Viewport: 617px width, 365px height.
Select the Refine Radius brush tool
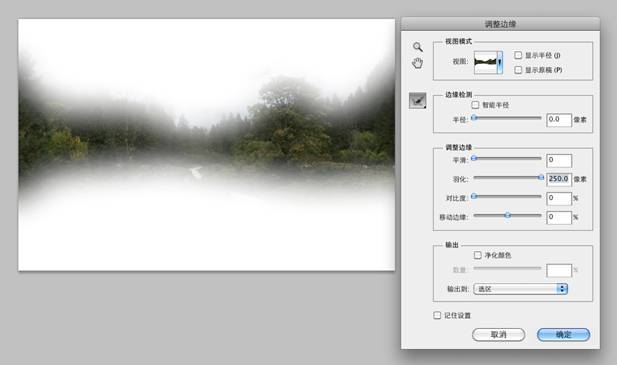(417, 101)
